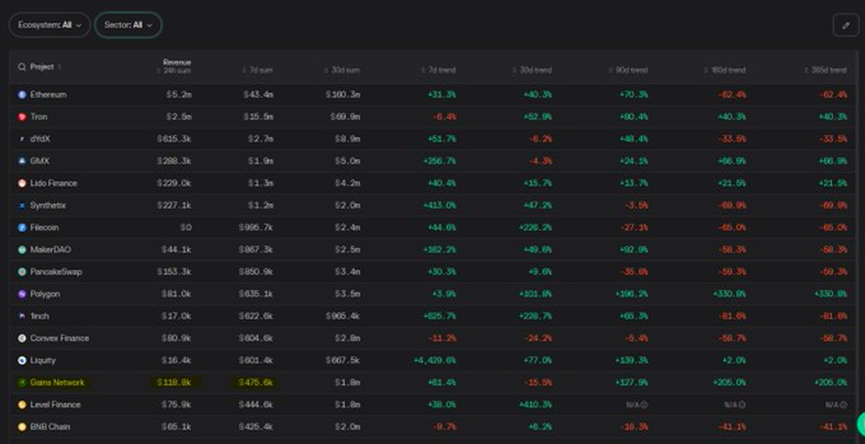Click the green chat bubble at edge
The image size is (865, 444).
pos(861,424)
